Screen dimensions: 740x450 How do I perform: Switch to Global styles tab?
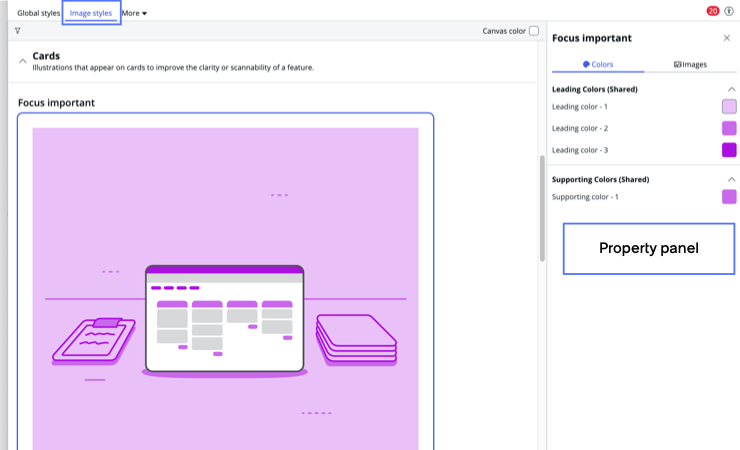pos(38,13)
